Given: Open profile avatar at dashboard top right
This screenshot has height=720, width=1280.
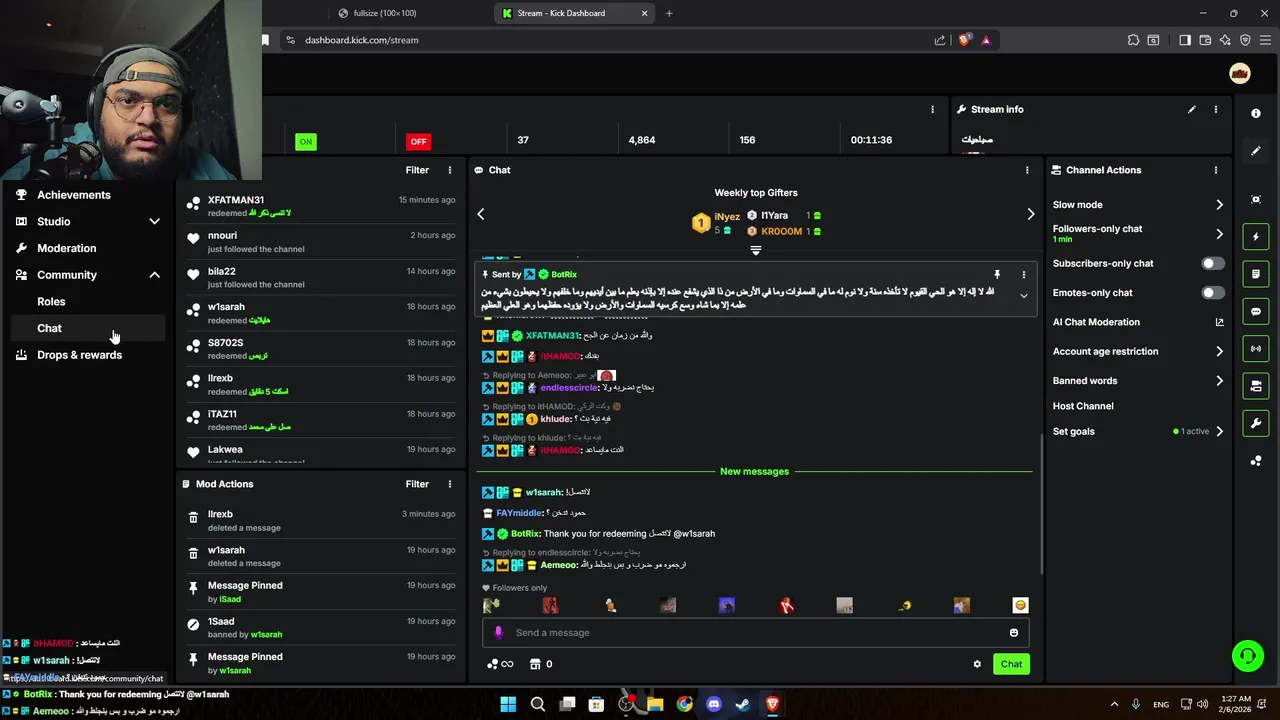Looking at the screenshot, I should pyautogui.click(x=1240, y=74).
